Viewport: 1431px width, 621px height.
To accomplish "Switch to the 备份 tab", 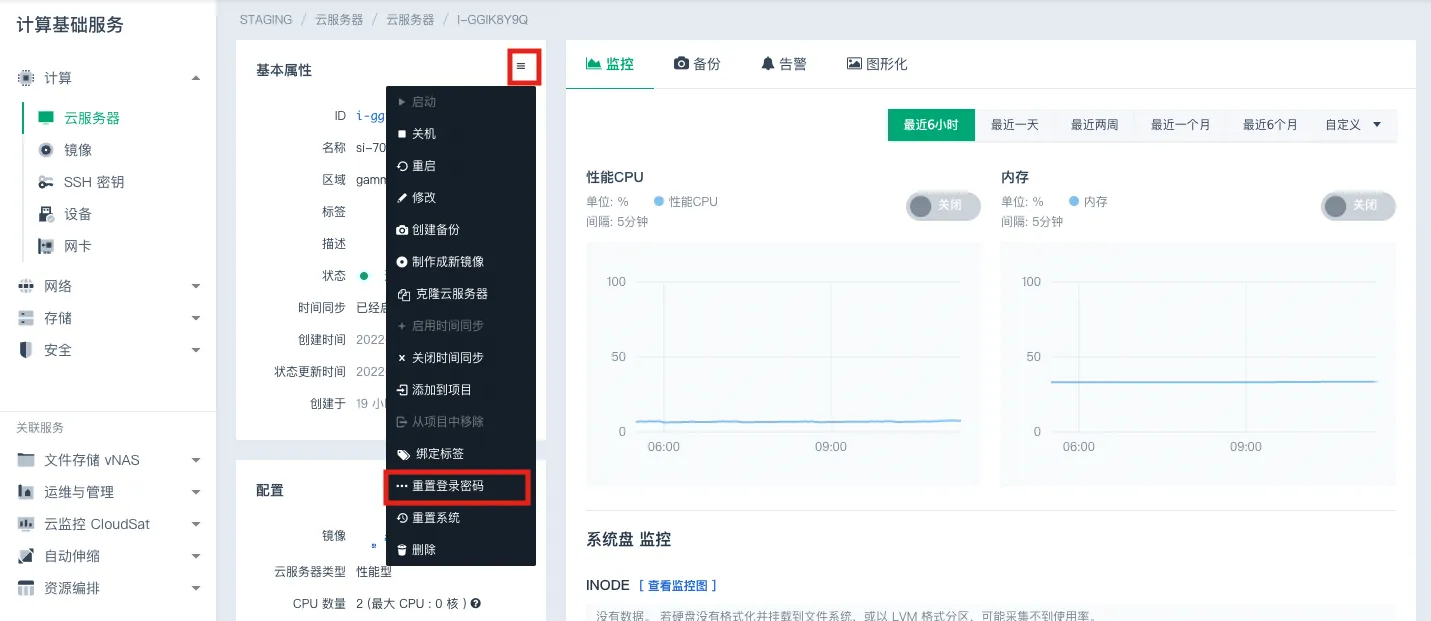I will point(697,62).
